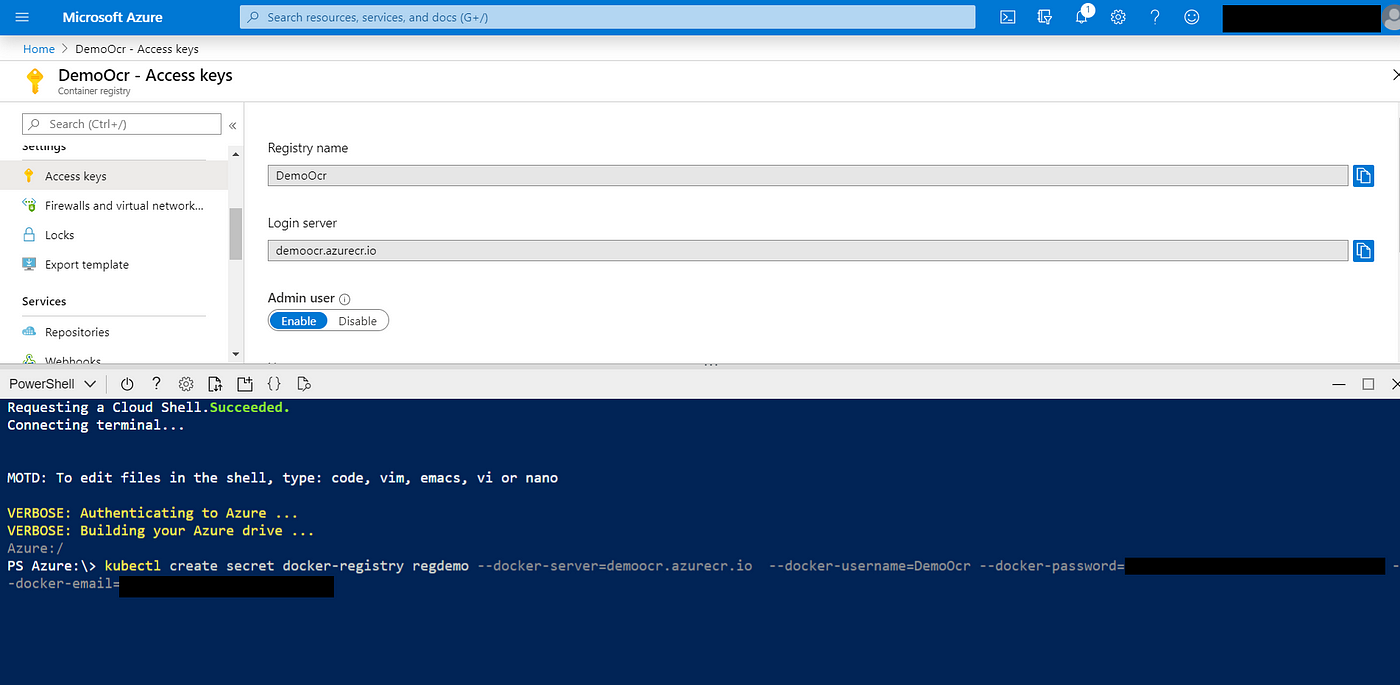Click the Admin user info icon
Image resolution: width=1400 pixels, height=685 pixels.
345,299
